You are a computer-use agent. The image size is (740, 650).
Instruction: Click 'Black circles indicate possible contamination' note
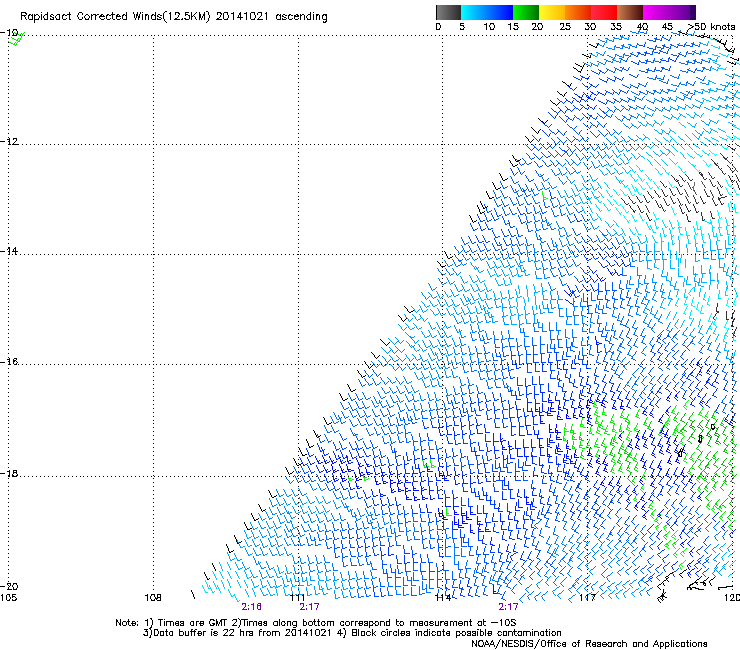tap(454, 633)
